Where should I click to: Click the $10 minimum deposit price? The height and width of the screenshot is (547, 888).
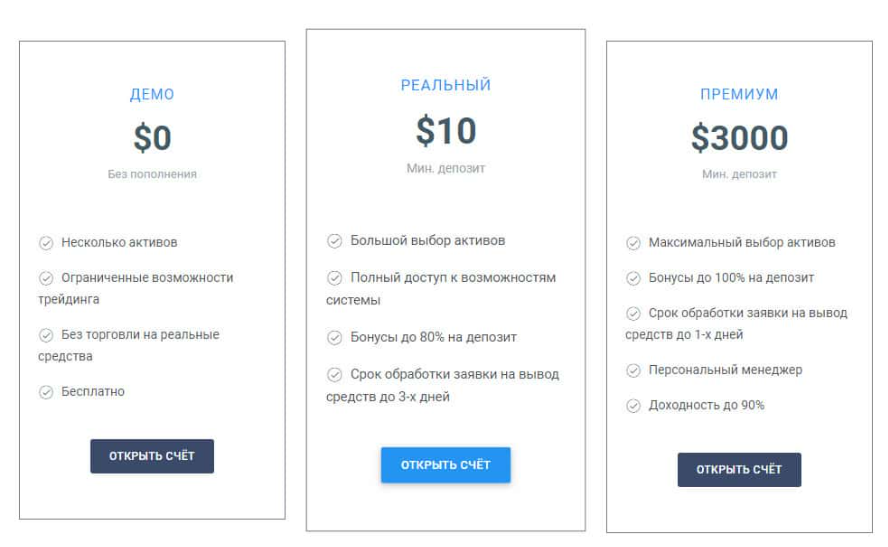[446, 131]
